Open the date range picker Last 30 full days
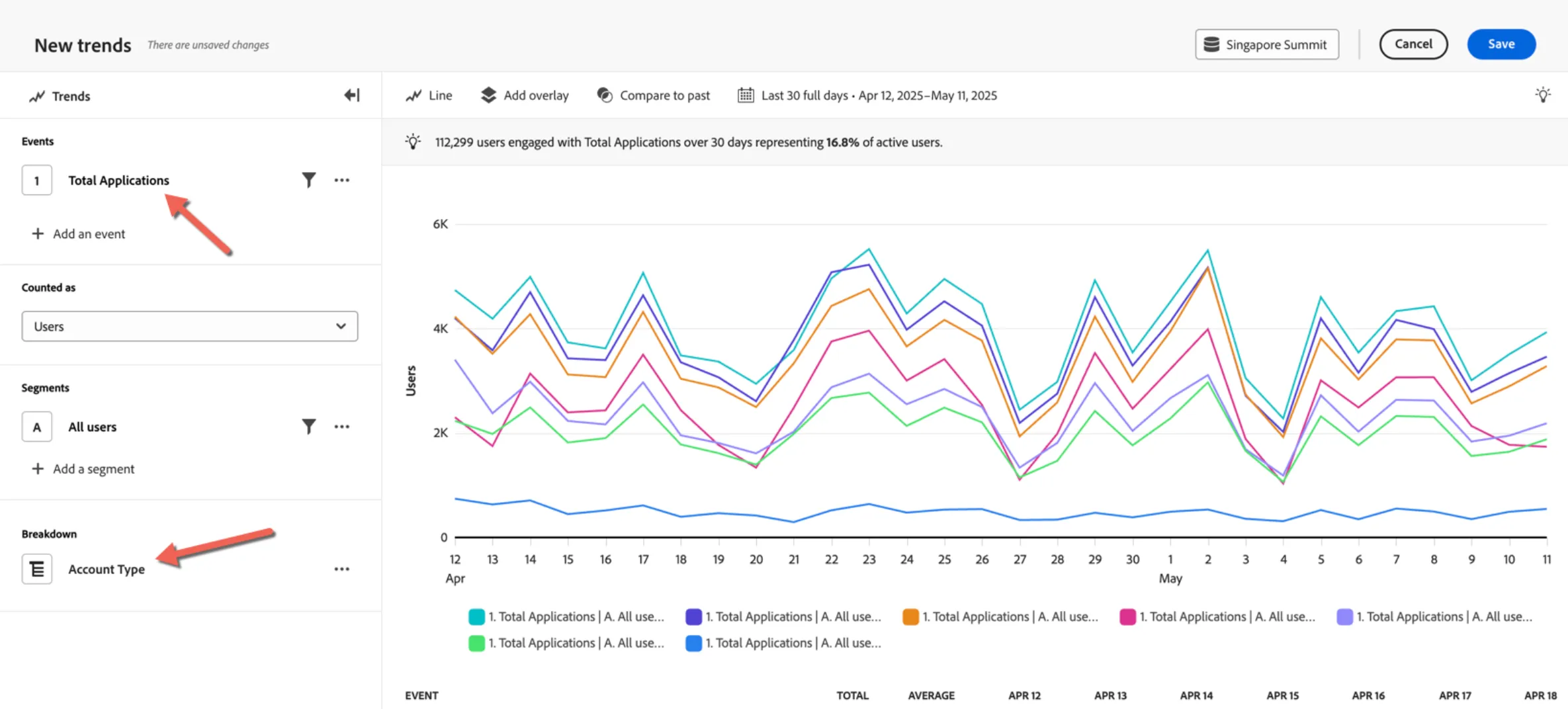This screenshot has height=709, width=1568. tap(867, 95)
